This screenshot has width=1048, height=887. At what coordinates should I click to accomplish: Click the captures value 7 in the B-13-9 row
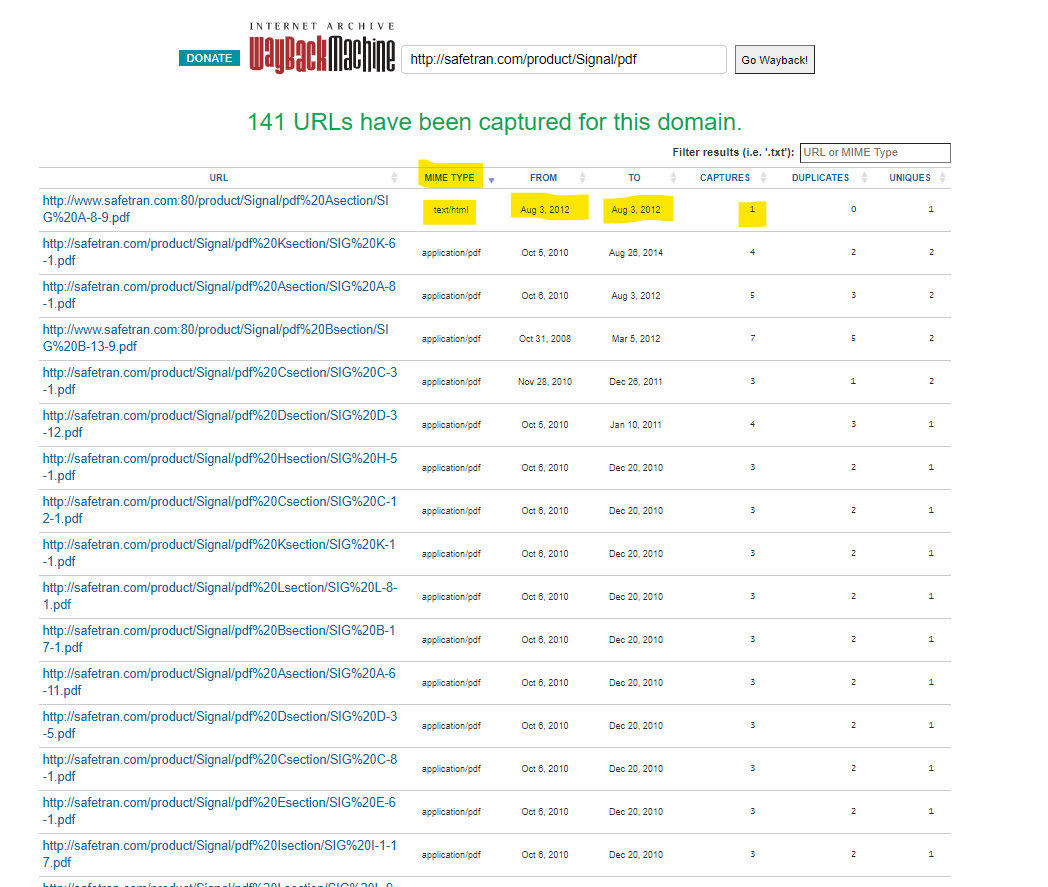(x=753, y=338)
